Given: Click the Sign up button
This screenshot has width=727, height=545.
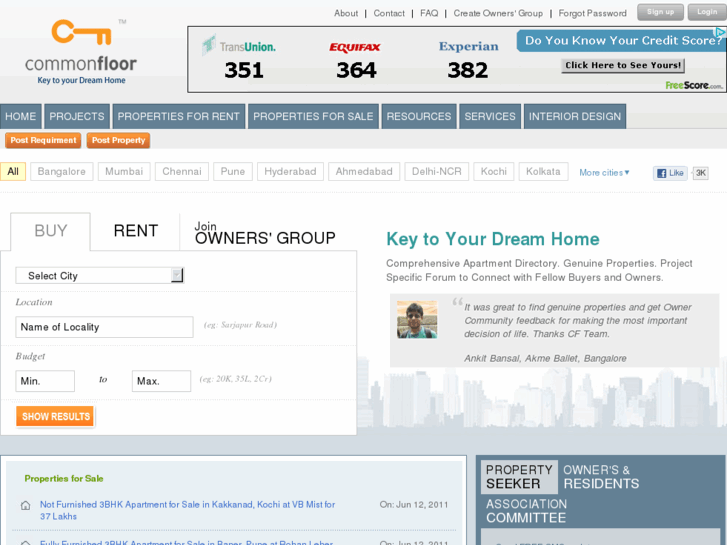Looking at the screenshot, I should pos(660,12).
